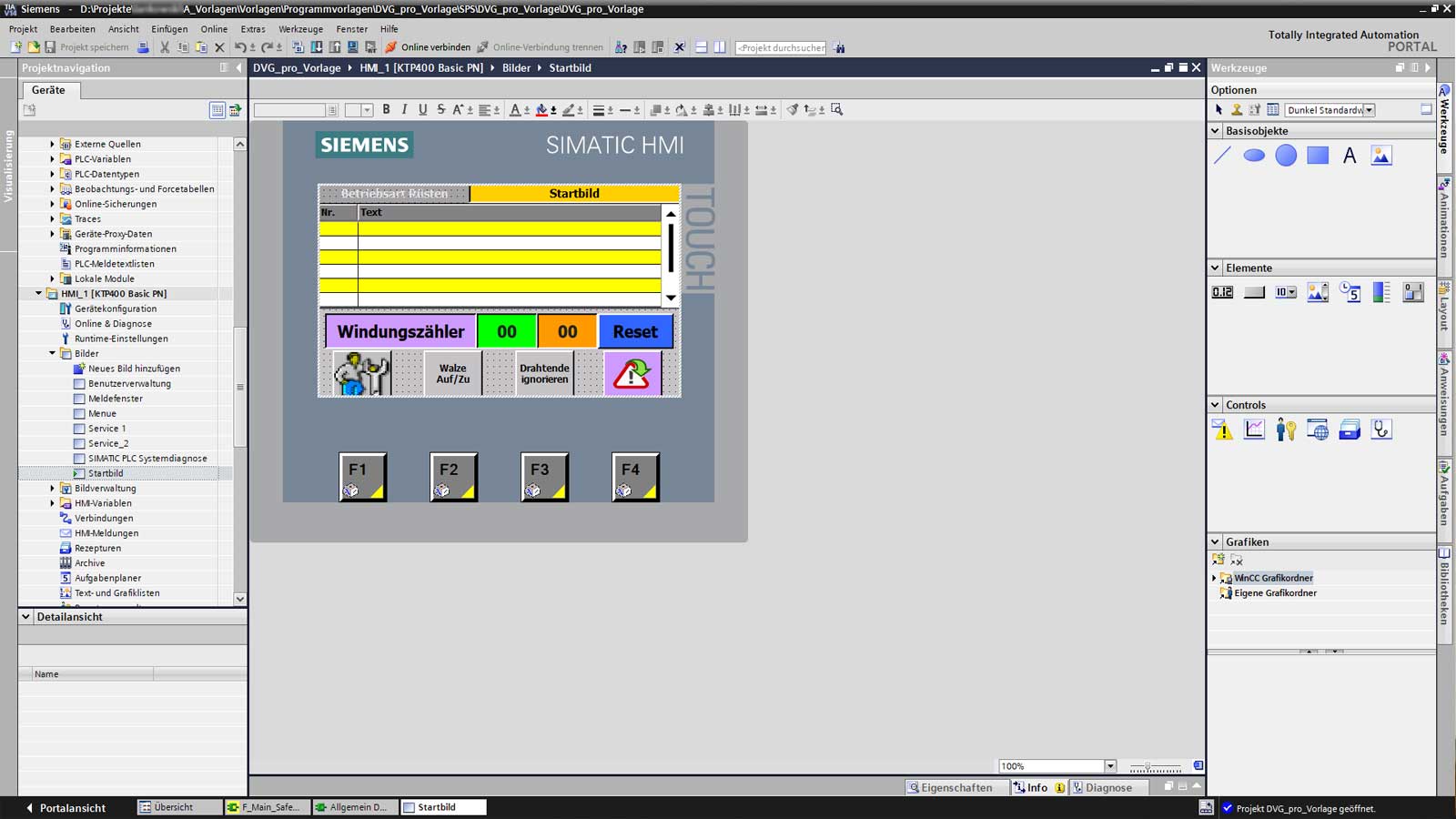Open the Werkzeuge menu

click(x=301, y=29)
